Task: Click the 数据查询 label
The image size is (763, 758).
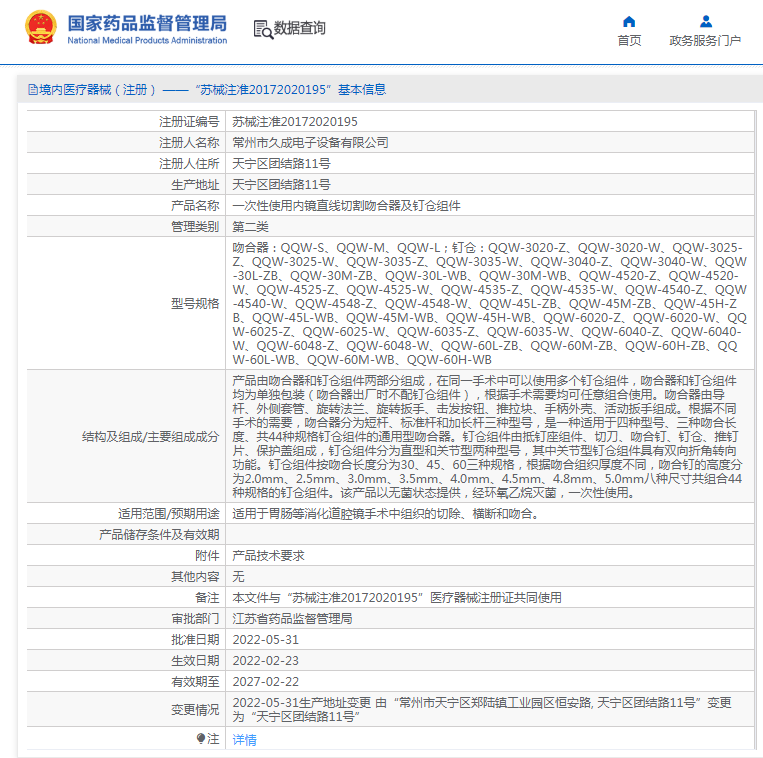Action: 300,28
